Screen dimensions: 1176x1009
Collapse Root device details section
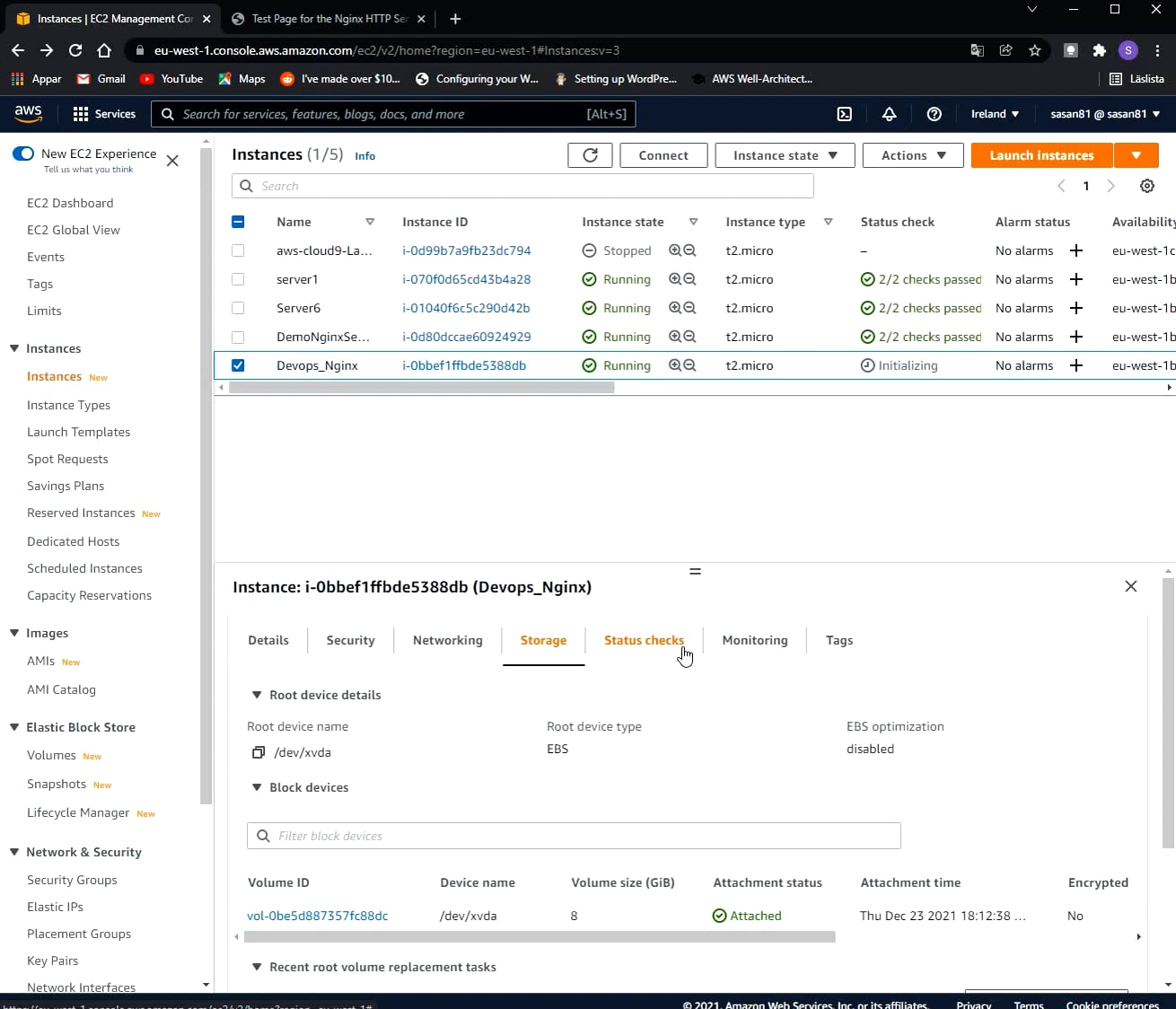pyautogui.click(x=257, y=695)
